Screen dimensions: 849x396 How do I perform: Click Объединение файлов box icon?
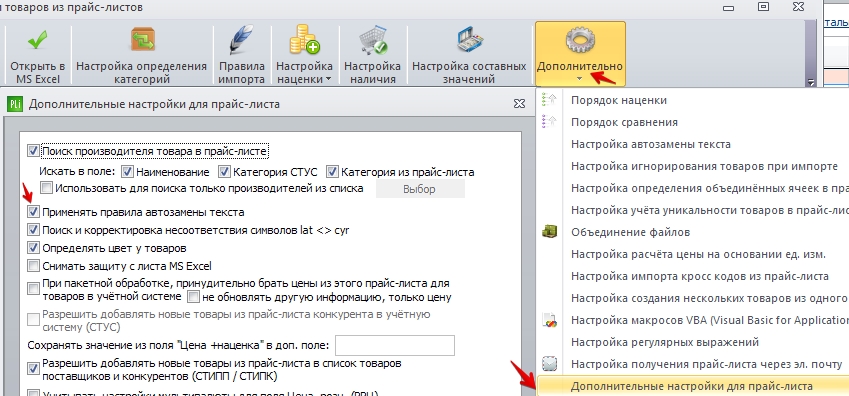549,232
